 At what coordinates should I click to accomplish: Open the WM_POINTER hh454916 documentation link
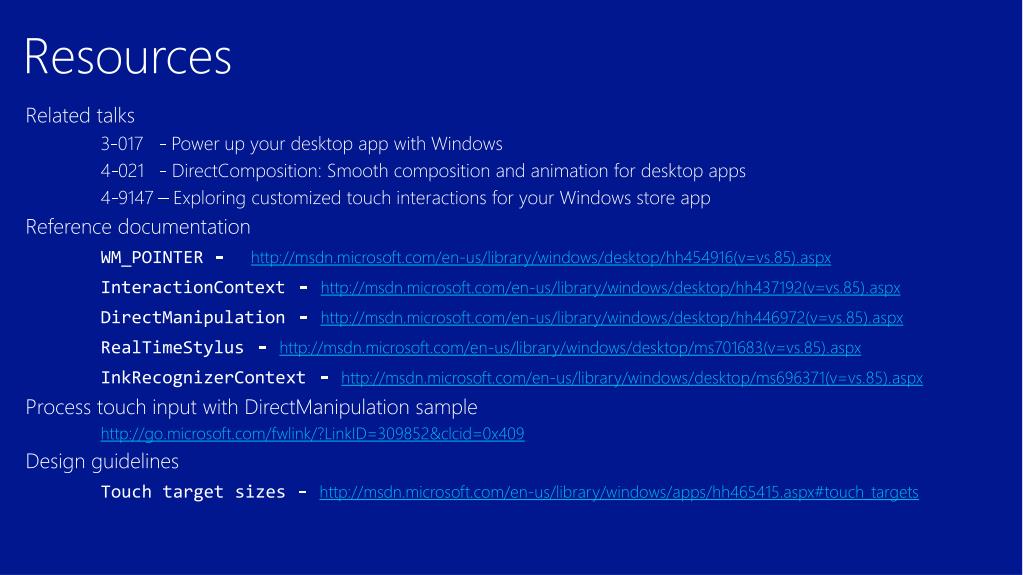click(541, 258)
